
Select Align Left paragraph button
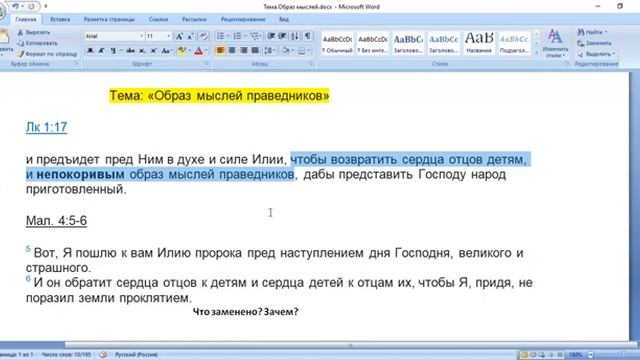tap(220, 51)
